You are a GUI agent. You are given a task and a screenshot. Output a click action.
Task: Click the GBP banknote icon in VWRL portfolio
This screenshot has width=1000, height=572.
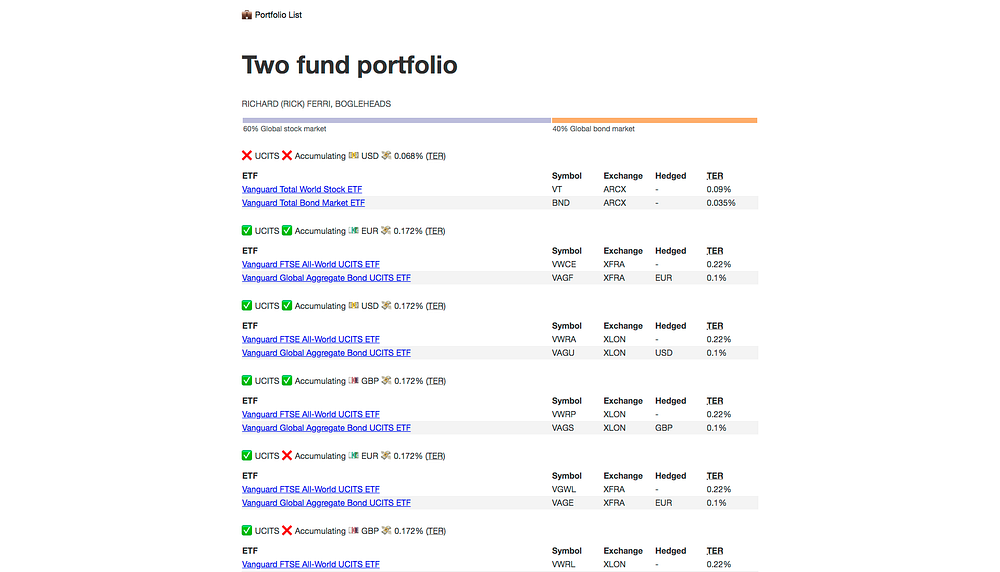pos(353,531)
